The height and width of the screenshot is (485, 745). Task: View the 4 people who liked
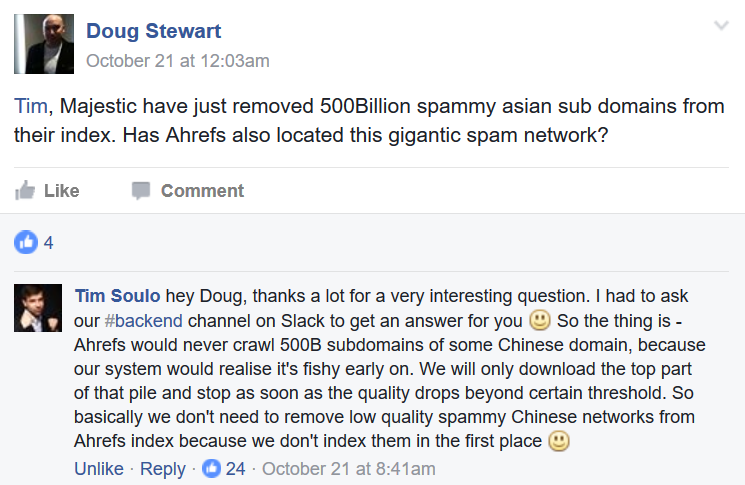[x=49, y=242]
